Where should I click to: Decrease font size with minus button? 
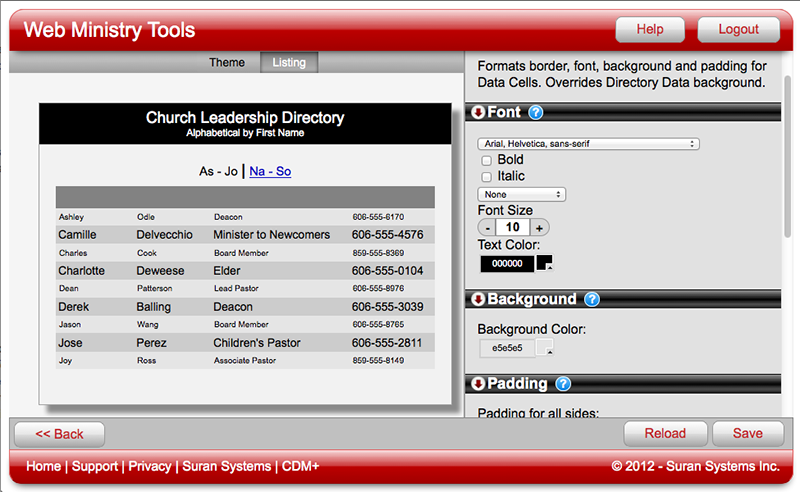(x=486, y=228)
